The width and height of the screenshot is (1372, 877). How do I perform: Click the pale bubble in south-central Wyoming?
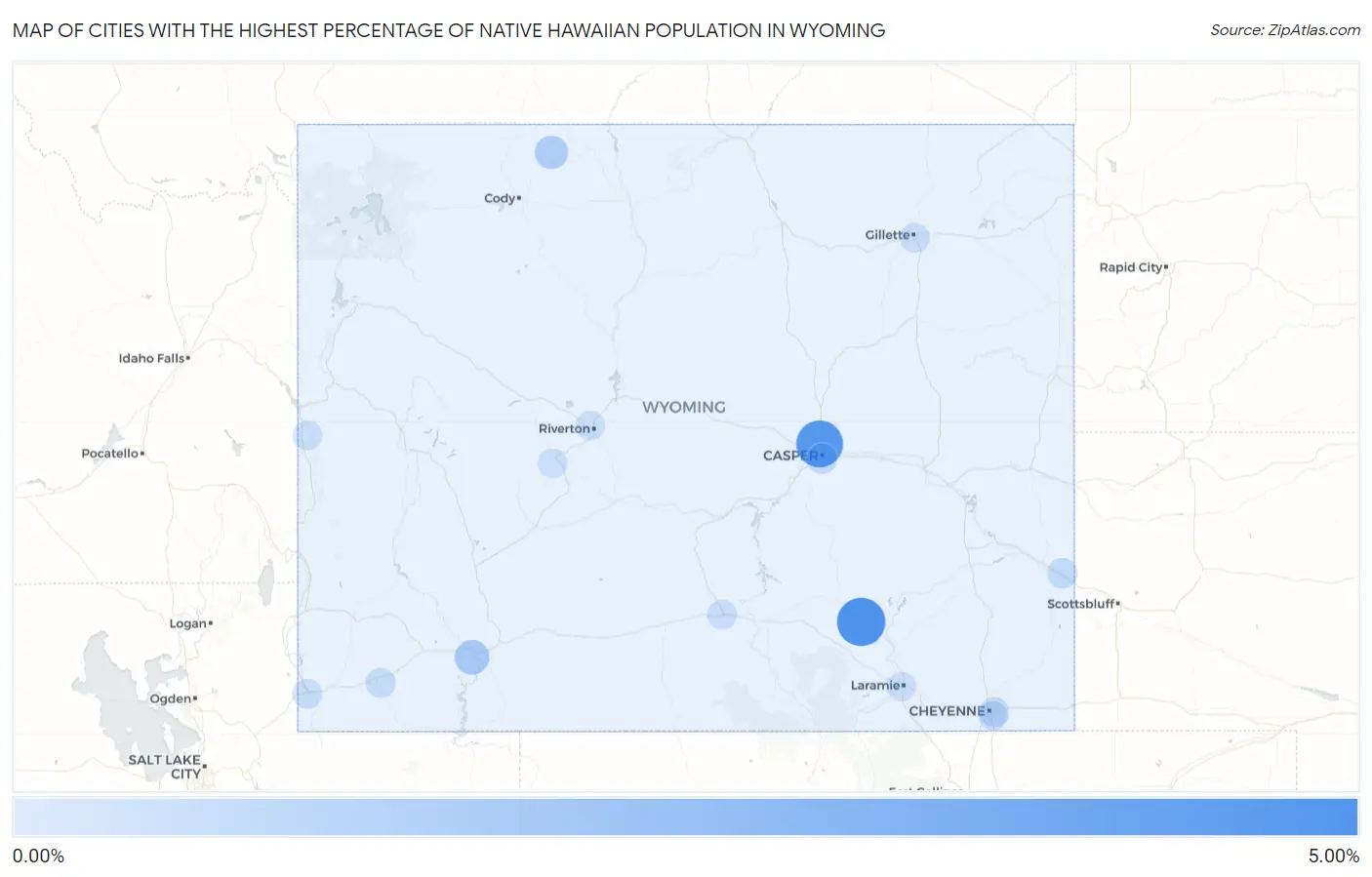coord(722,615)
